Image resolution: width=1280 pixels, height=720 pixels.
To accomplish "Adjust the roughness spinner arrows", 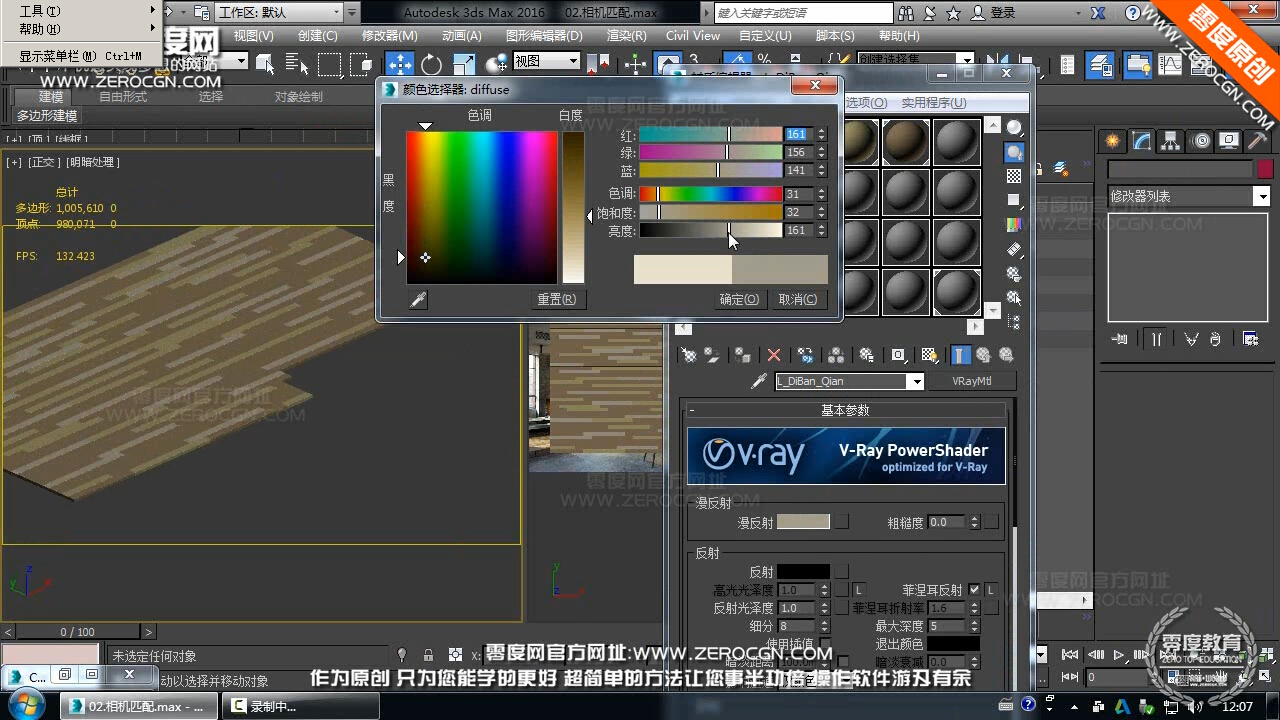I will (x=974, y=522).
